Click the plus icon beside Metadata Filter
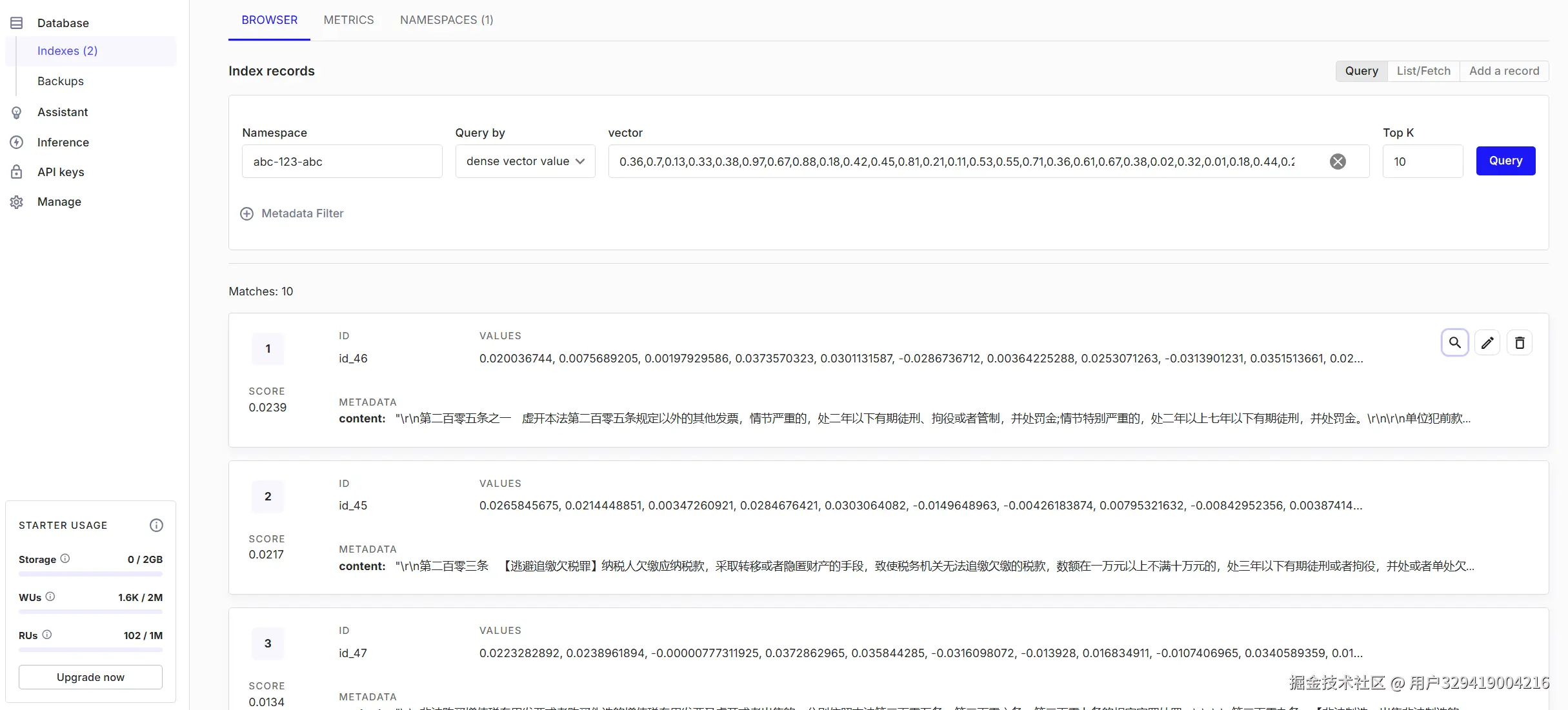 click(x=246, y=213)
